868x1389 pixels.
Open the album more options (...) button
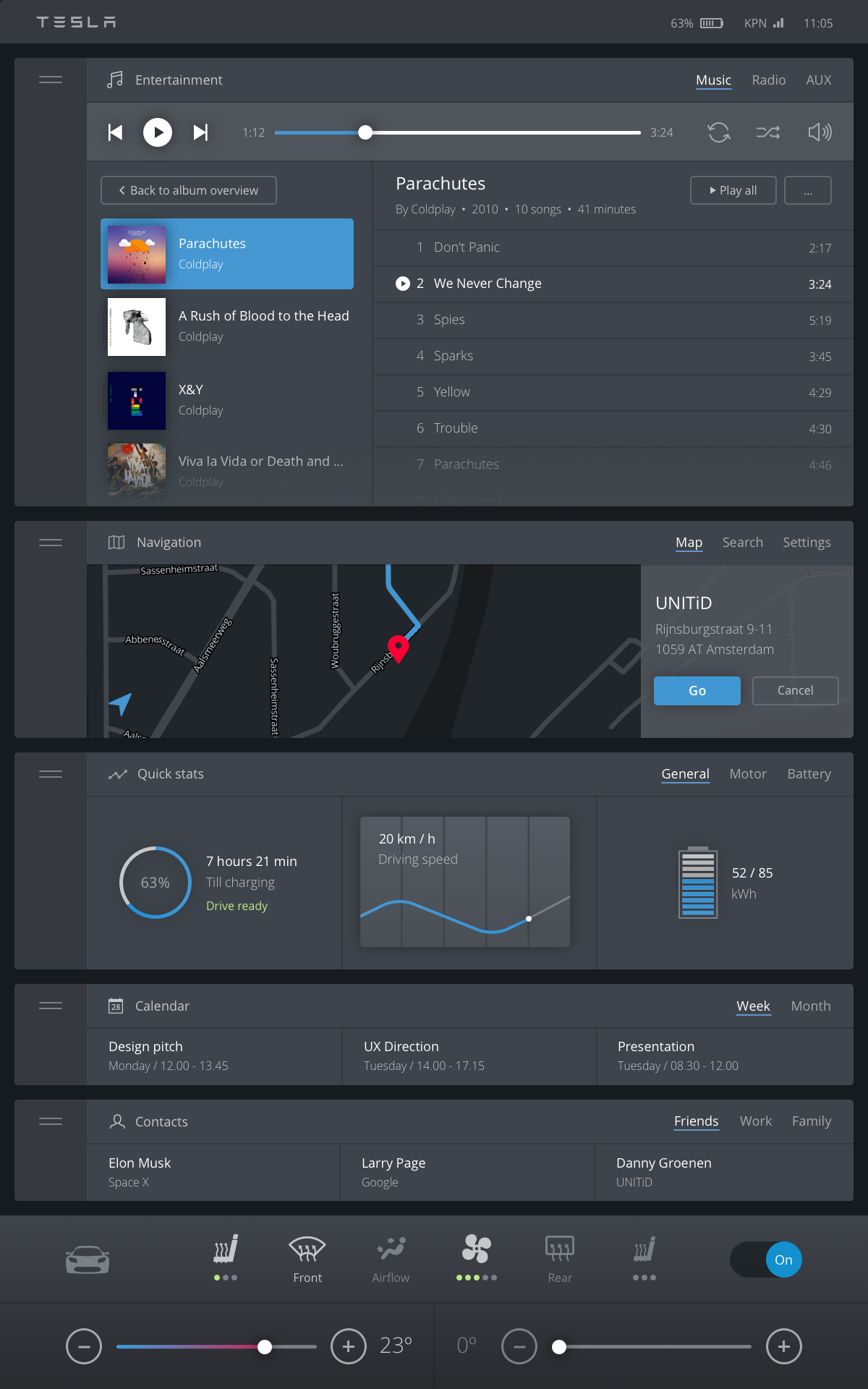point(808,190)
